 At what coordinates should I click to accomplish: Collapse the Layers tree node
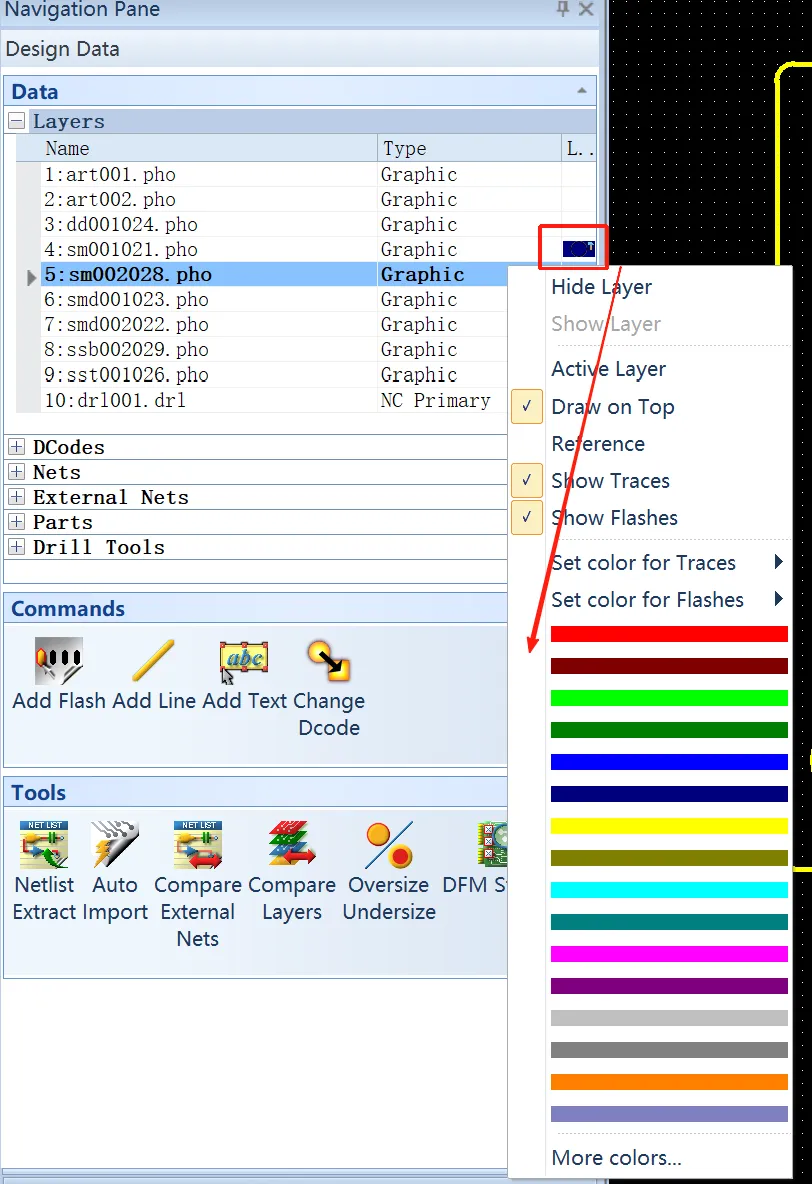pos(17,121)
